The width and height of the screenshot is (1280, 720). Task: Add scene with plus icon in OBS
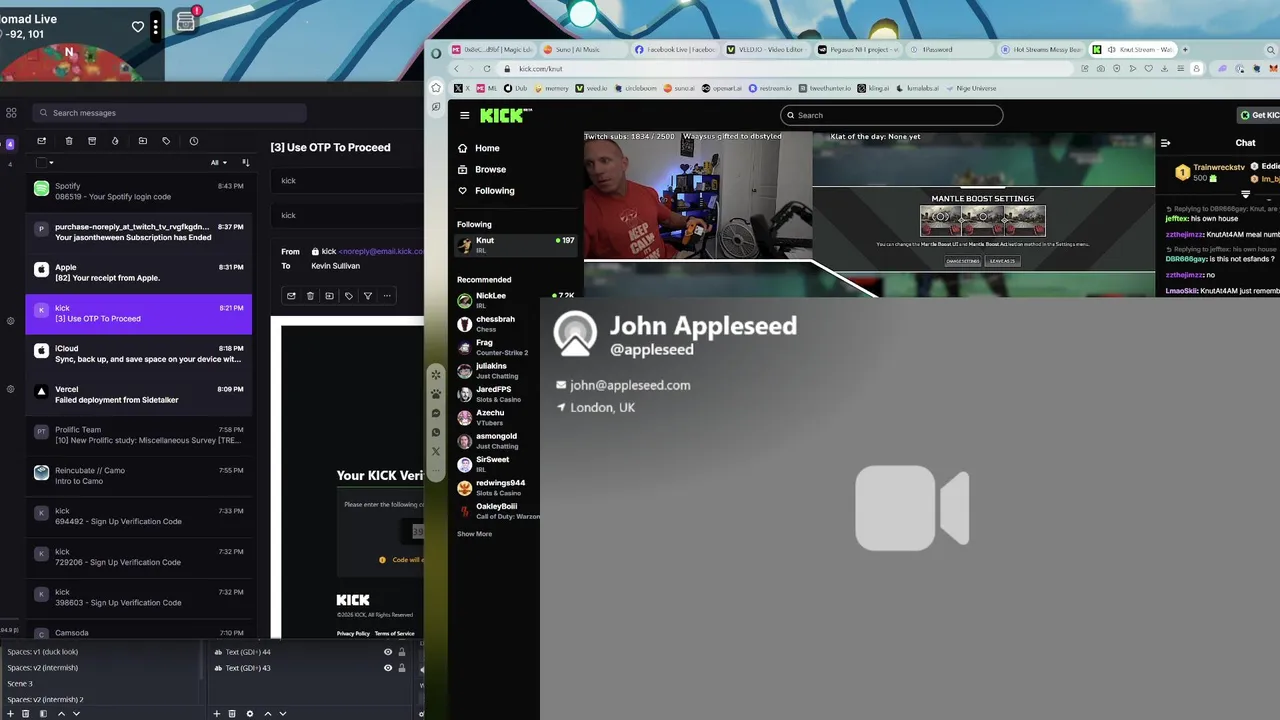[12, 714]
